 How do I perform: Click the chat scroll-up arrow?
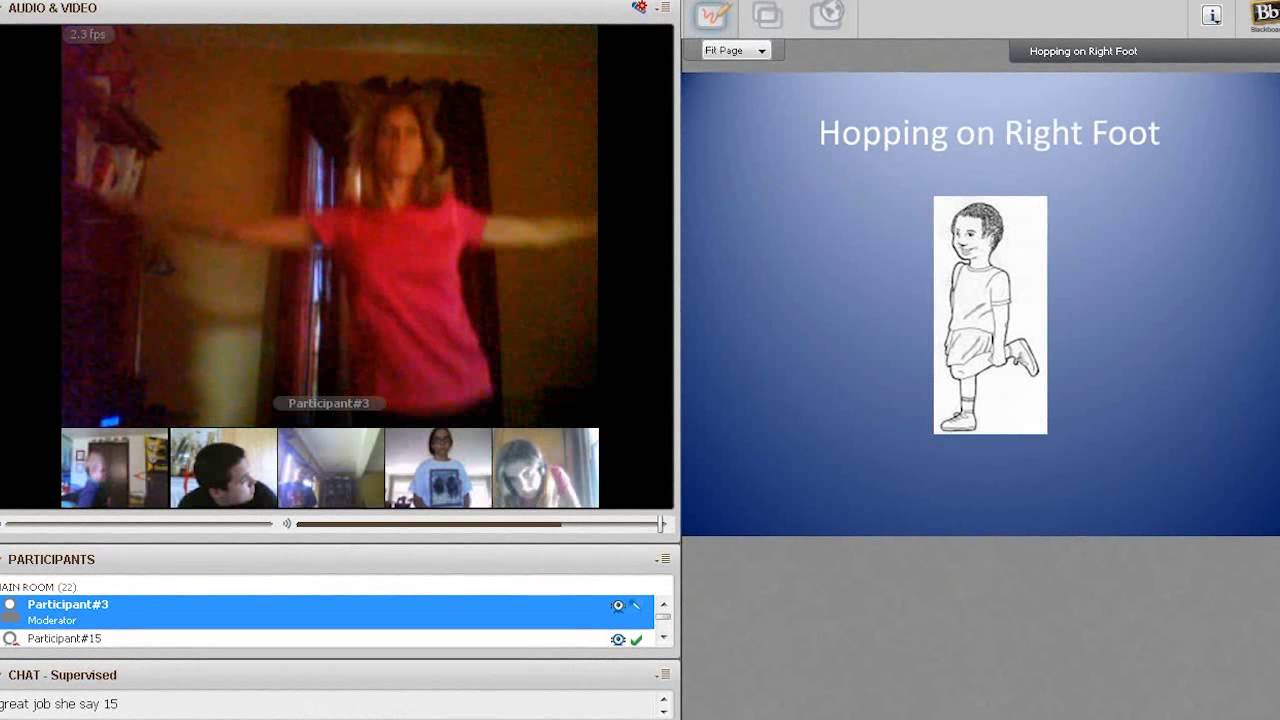point(663,699)
